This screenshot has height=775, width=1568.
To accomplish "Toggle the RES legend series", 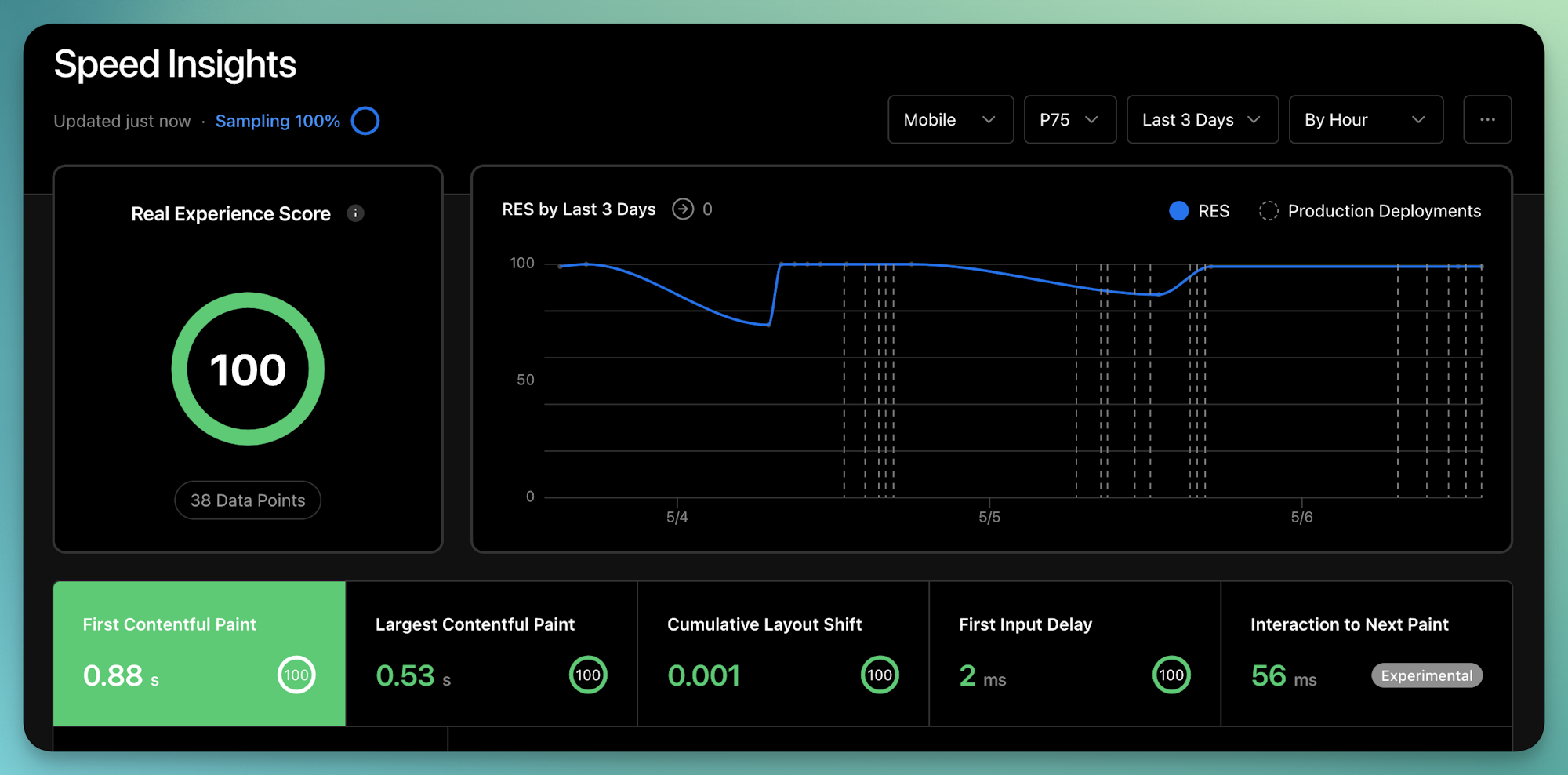I will coord(1199,211).
